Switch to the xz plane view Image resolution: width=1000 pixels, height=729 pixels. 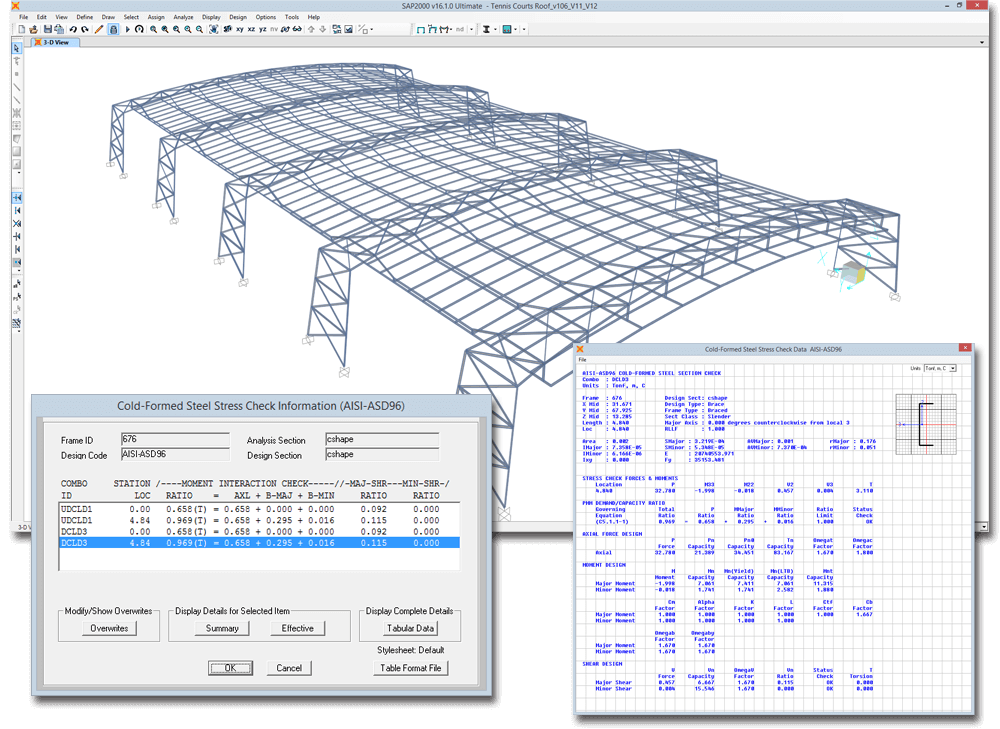pos(251,29)
